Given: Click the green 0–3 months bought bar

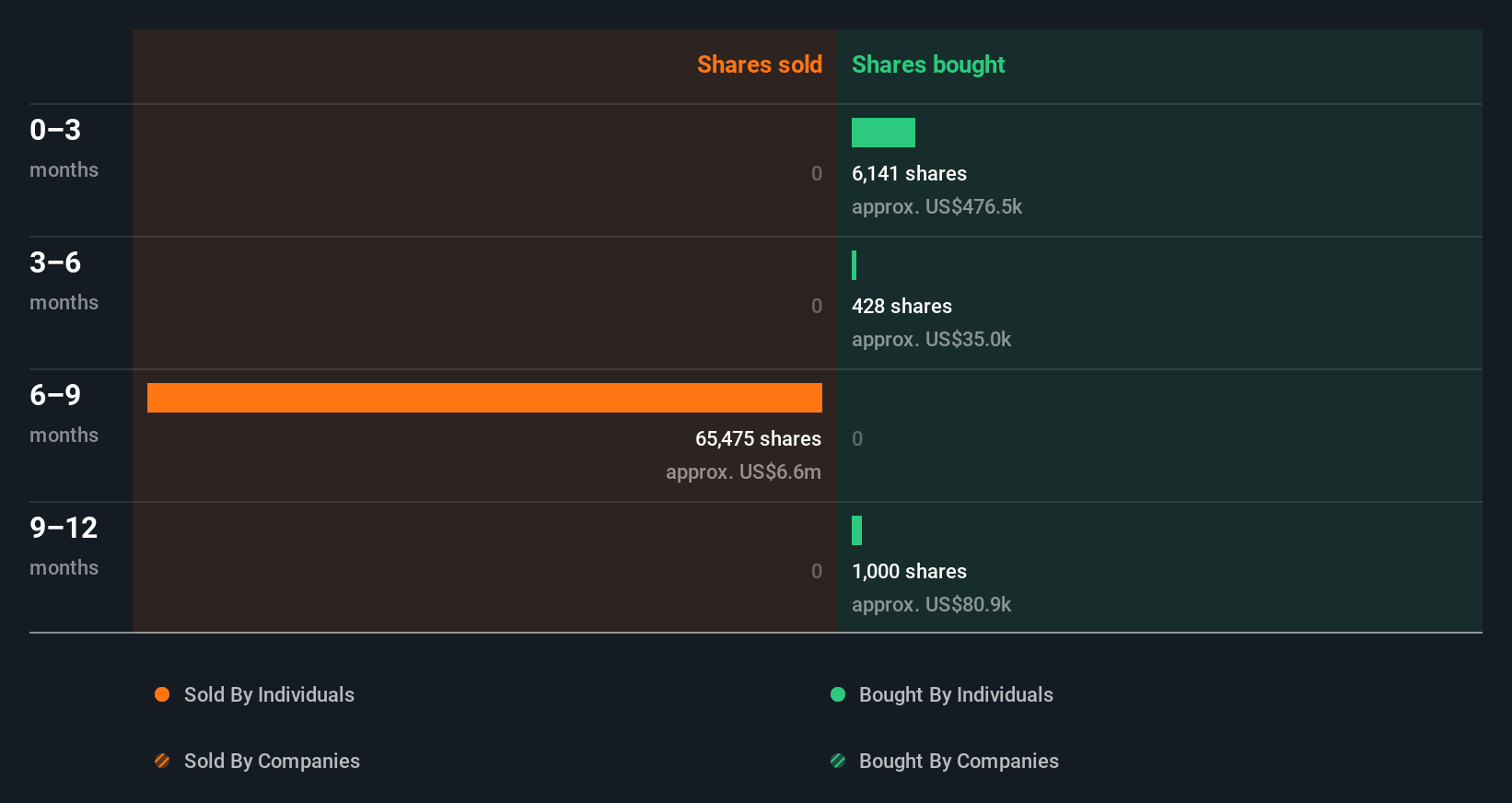Looking at the screenshot, I should click(x=883, y=133).
